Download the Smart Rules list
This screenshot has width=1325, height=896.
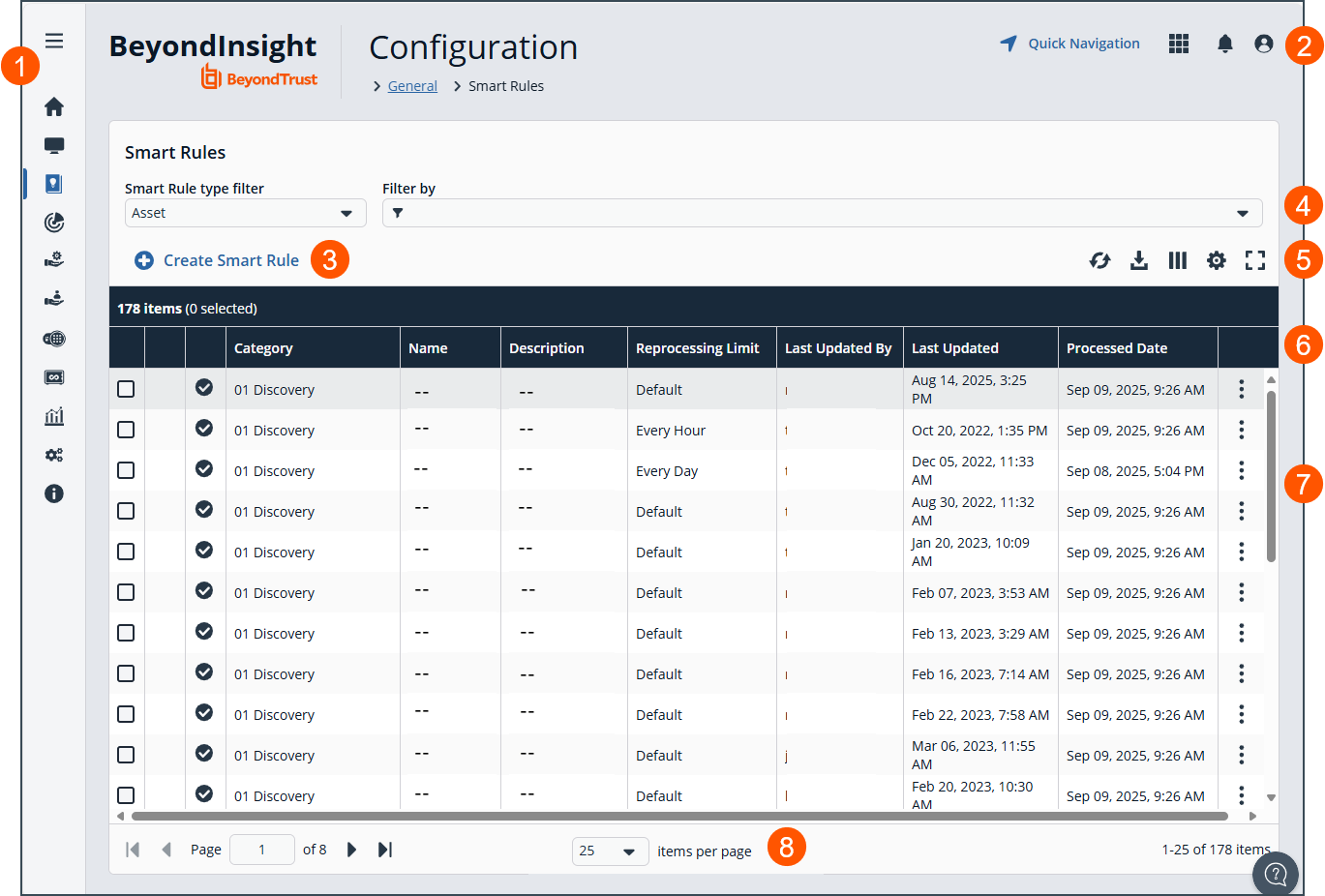tap(1139, 260)
